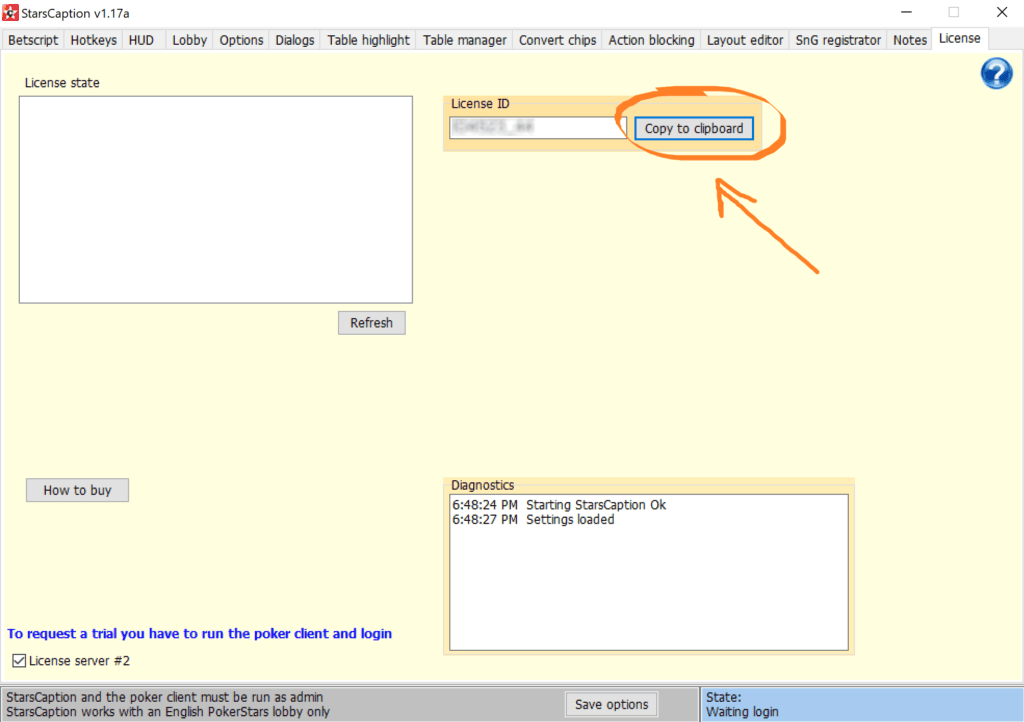Select the SnG registrator tab

tap(838, 40)
